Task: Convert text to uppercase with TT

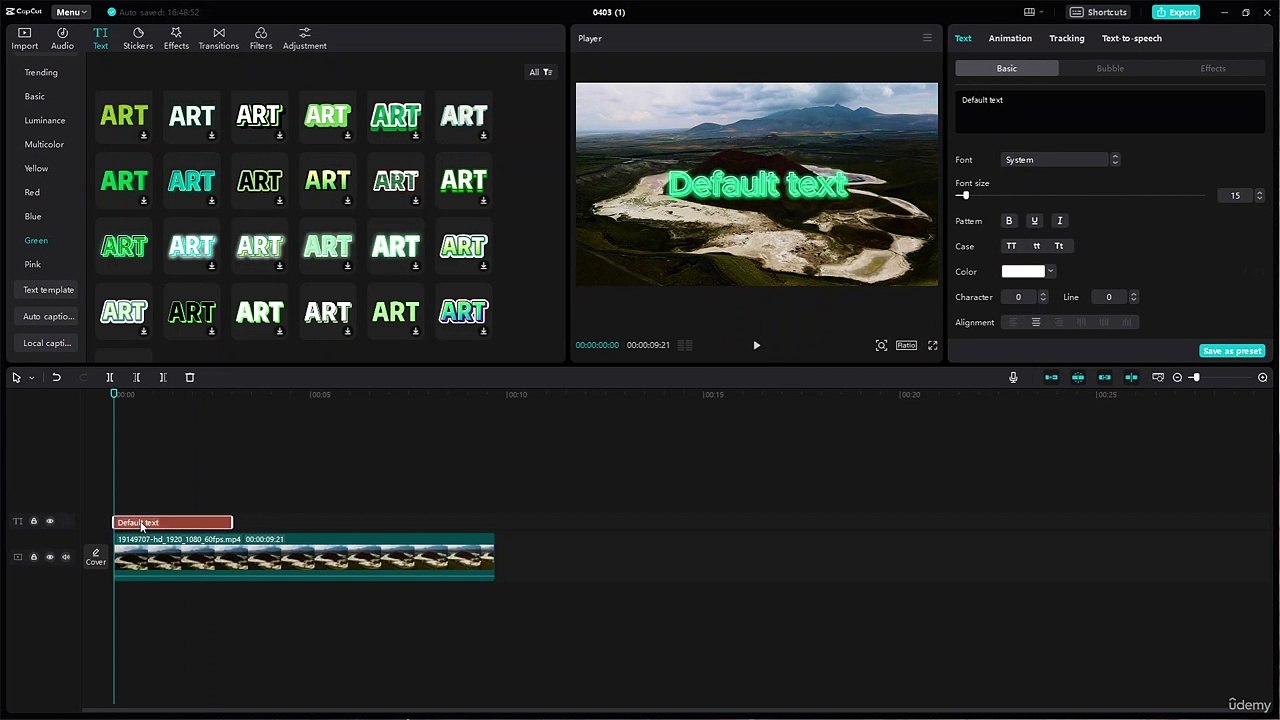Action: click(1011, 246)
